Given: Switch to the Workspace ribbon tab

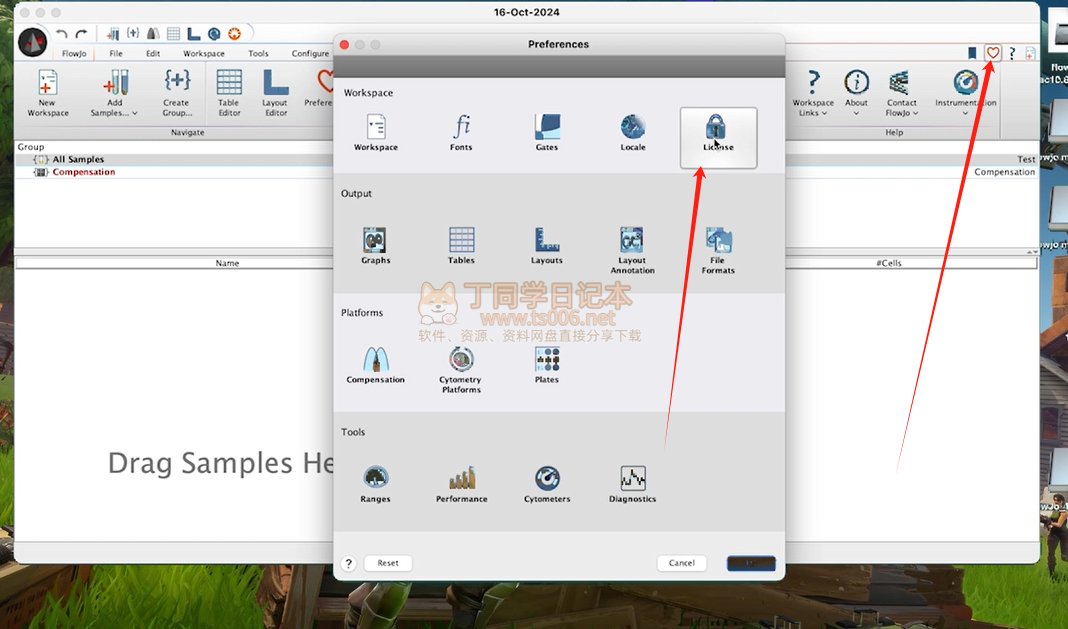Looking at the screenshot, I should pyautogui.click(x=203, y=54).
